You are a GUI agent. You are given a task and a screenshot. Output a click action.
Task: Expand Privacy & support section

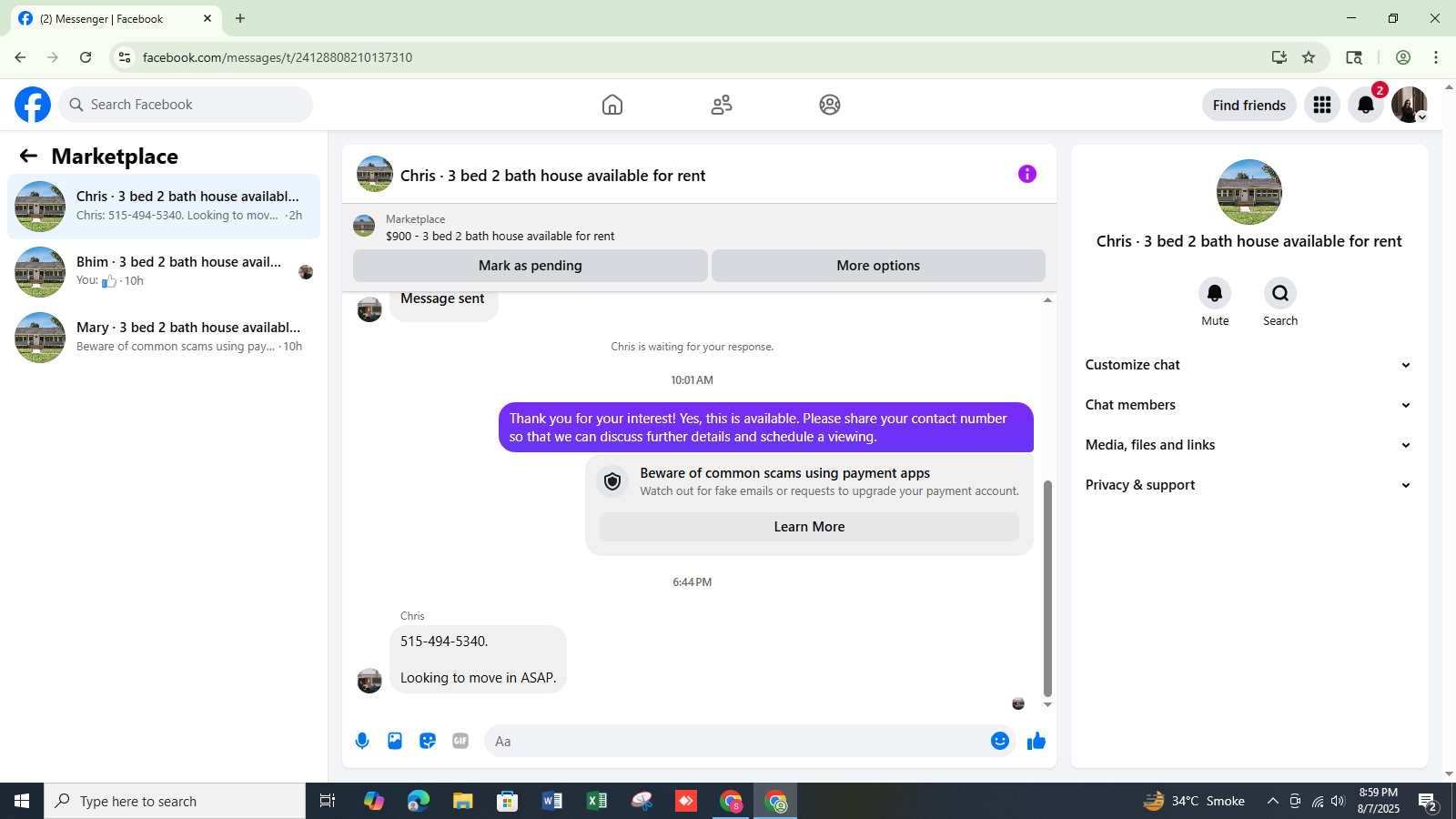(x=1249, y=485)
